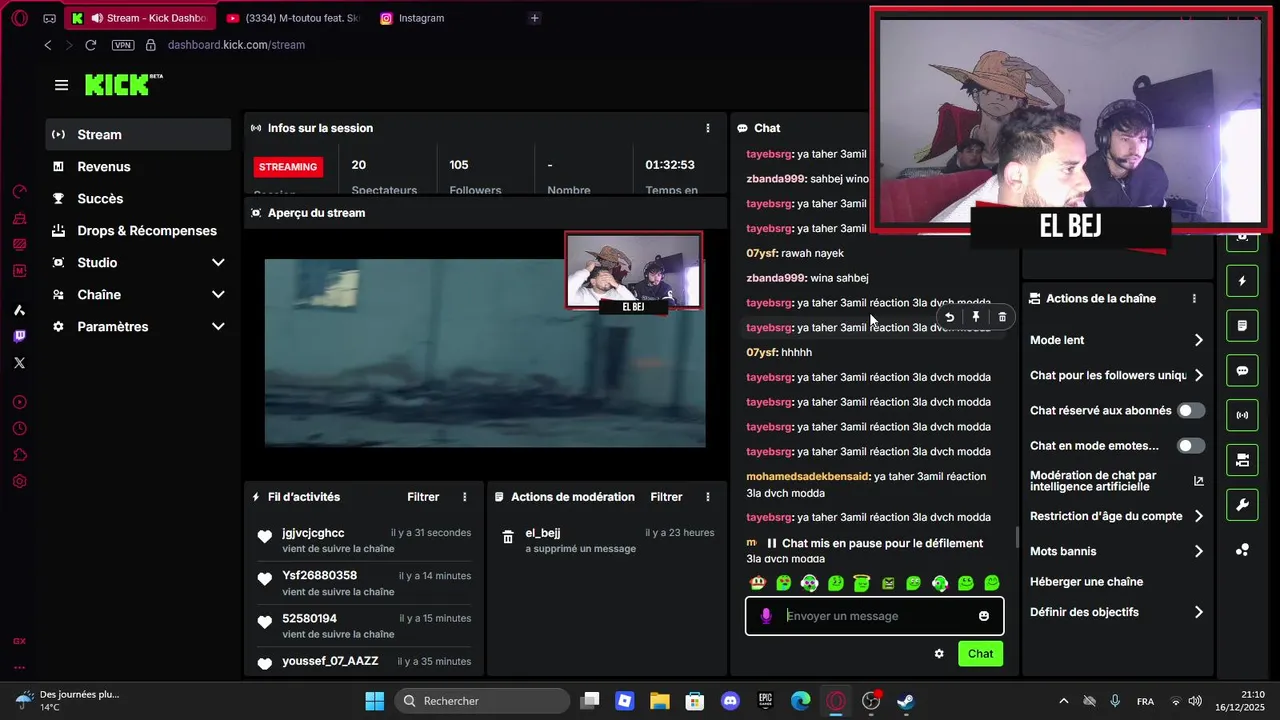Screen dimensions: 1280x720
Task: Open the wrench icon in right rail
Action: [1242, 505]
